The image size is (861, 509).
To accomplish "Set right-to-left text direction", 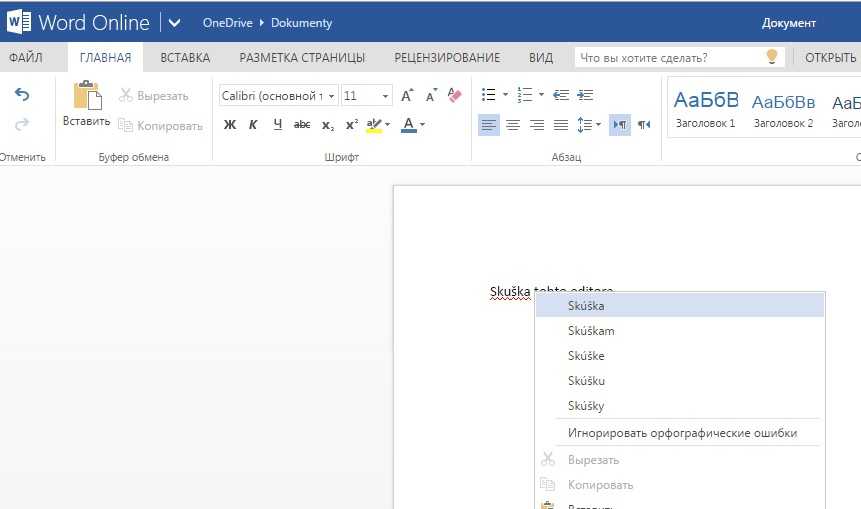I will pyautogui.click(x=644, y=125).
